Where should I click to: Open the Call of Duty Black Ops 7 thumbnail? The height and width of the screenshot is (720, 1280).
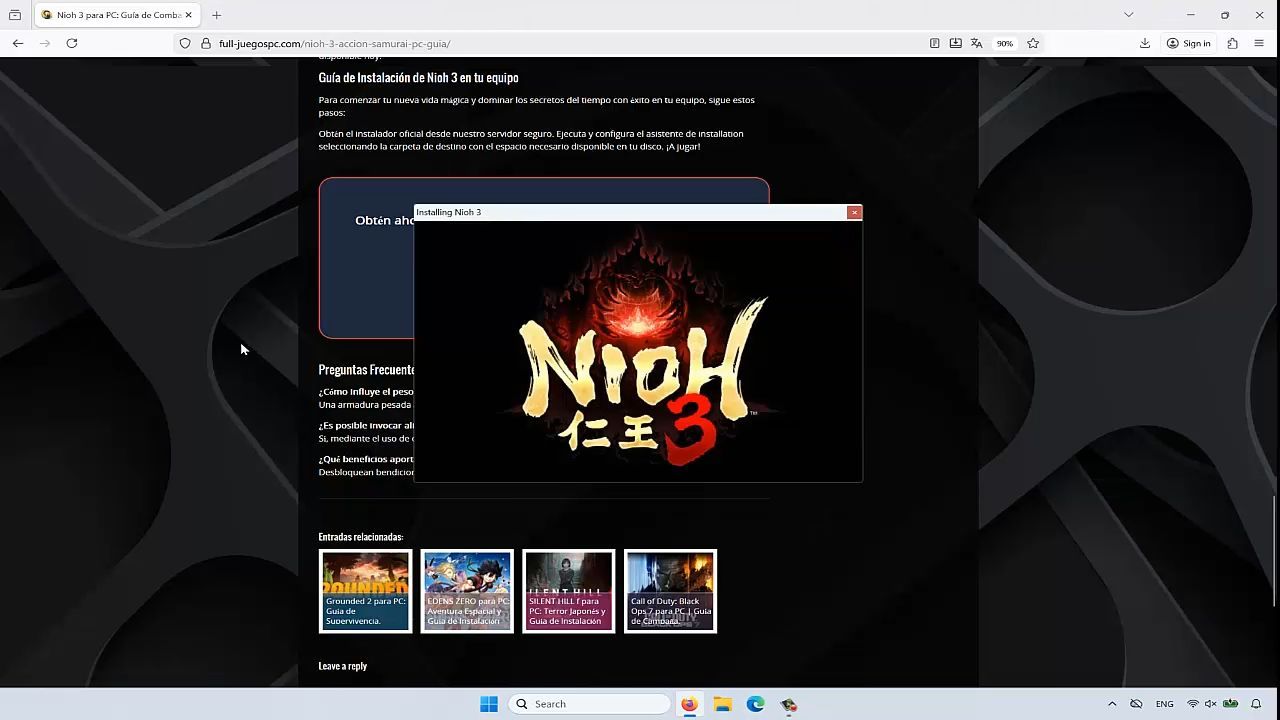(x=670, y=591)
